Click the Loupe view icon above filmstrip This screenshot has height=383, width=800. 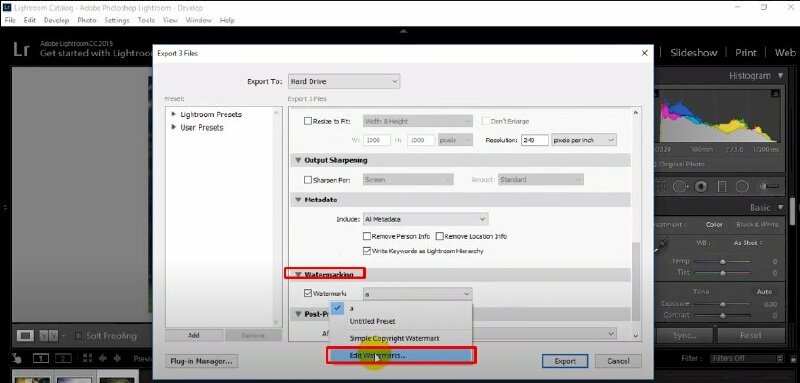[26, 336]
